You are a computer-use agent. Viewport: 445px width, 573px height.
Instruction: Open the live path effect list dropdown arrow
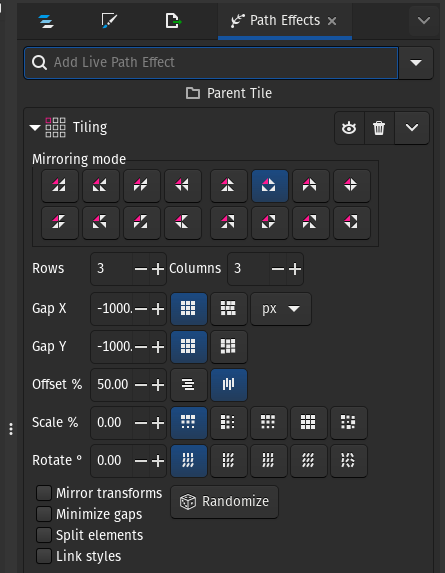pos(416,63)
